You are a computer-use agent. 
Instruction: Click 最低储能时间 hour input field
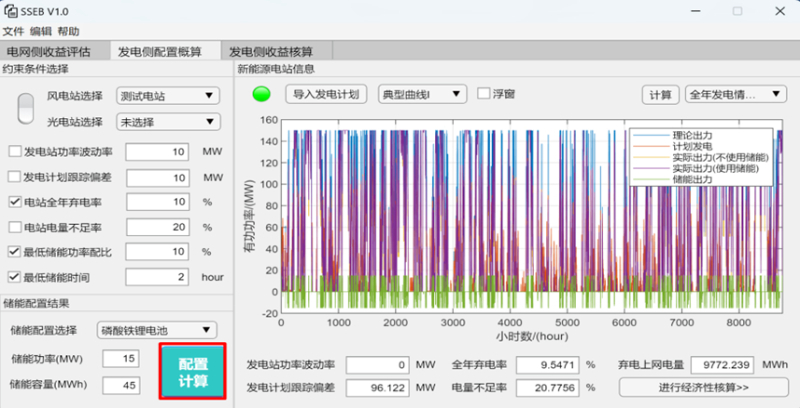point(157,277)
